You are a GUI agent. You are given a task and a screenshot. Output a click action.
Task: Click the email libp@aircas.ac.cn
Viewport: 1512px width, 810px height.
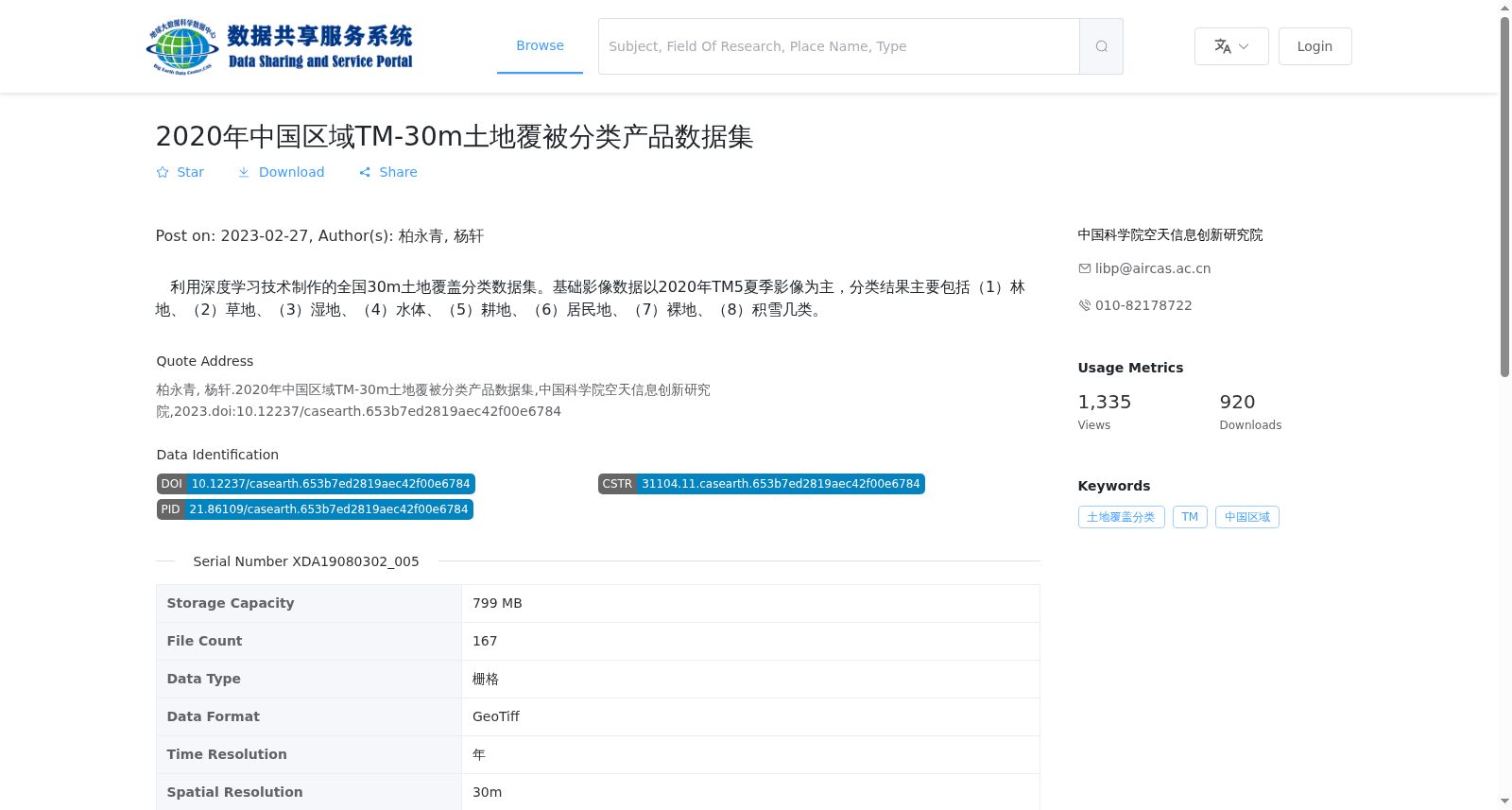pos(1153,268)
